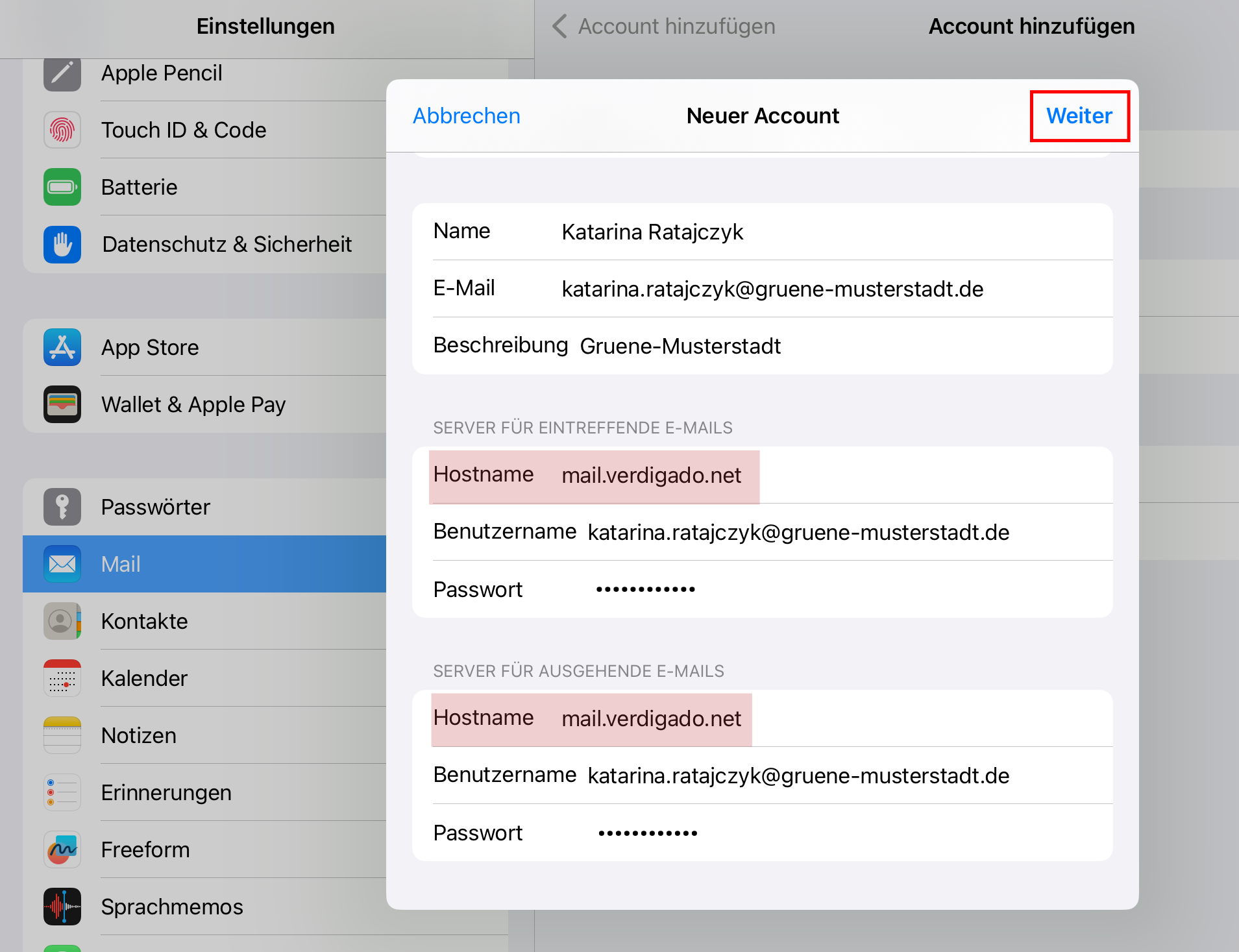
Task: Tap the Erinnerungen icon
Action: pyautogui.click(x=62, y=792)
